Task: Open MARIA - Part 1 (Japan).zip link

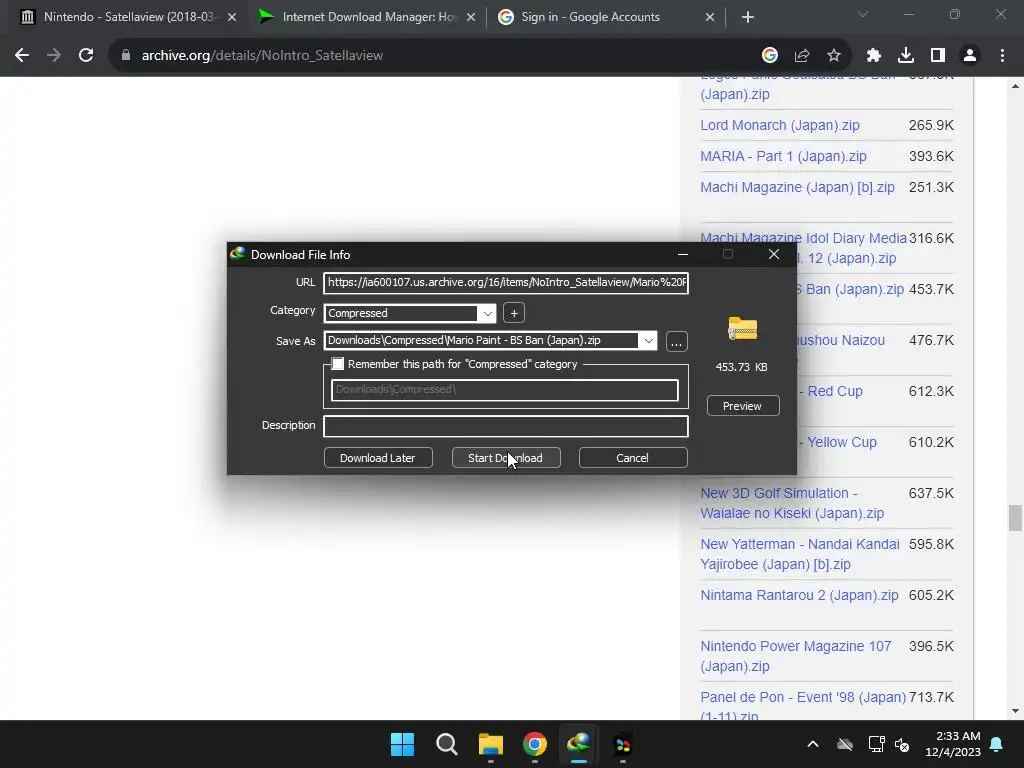Action: 783,157
